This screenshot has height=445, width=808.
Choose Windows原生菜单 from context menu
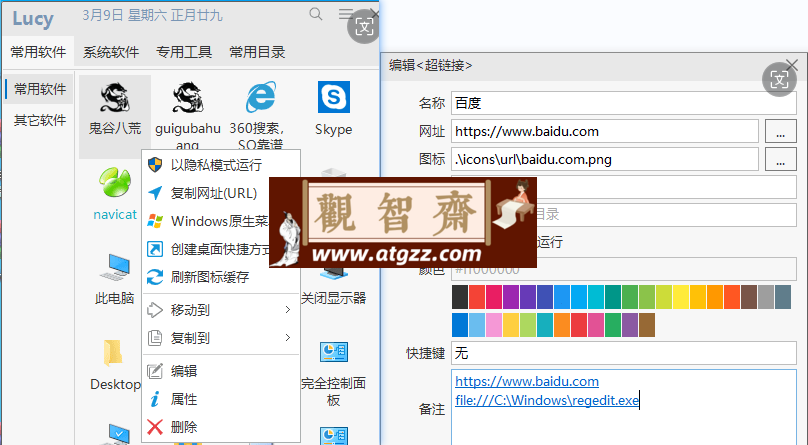click(x=206, y=221)
